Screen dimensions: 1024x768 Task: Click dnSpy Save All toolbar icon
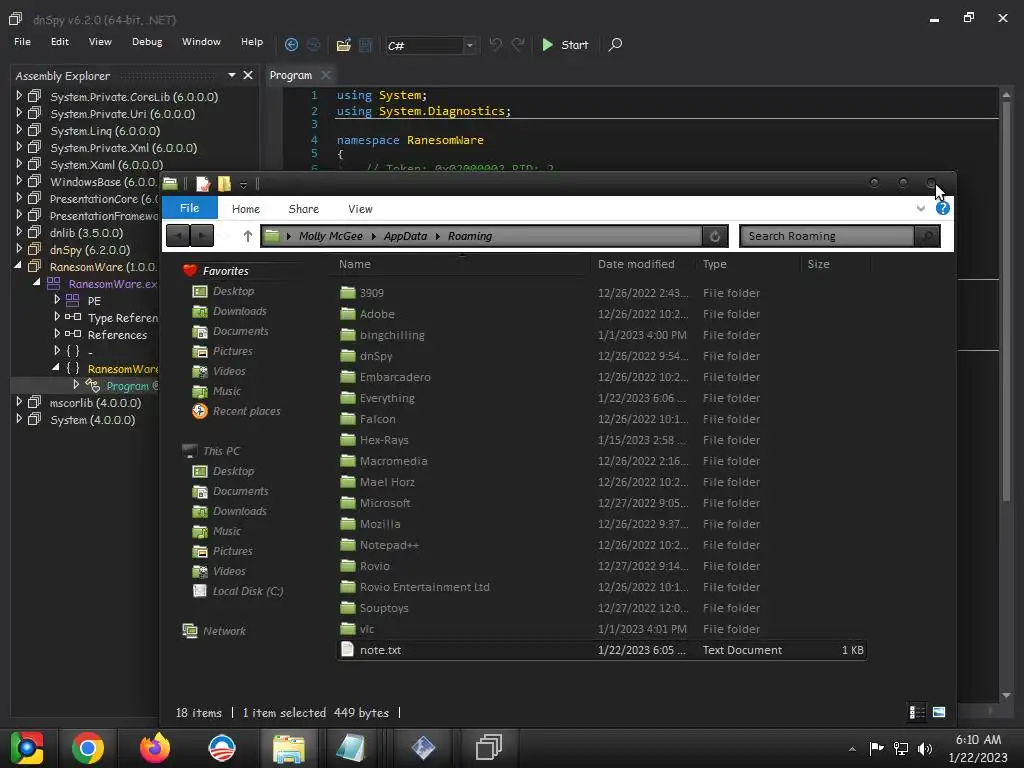[x=366, y=44]
